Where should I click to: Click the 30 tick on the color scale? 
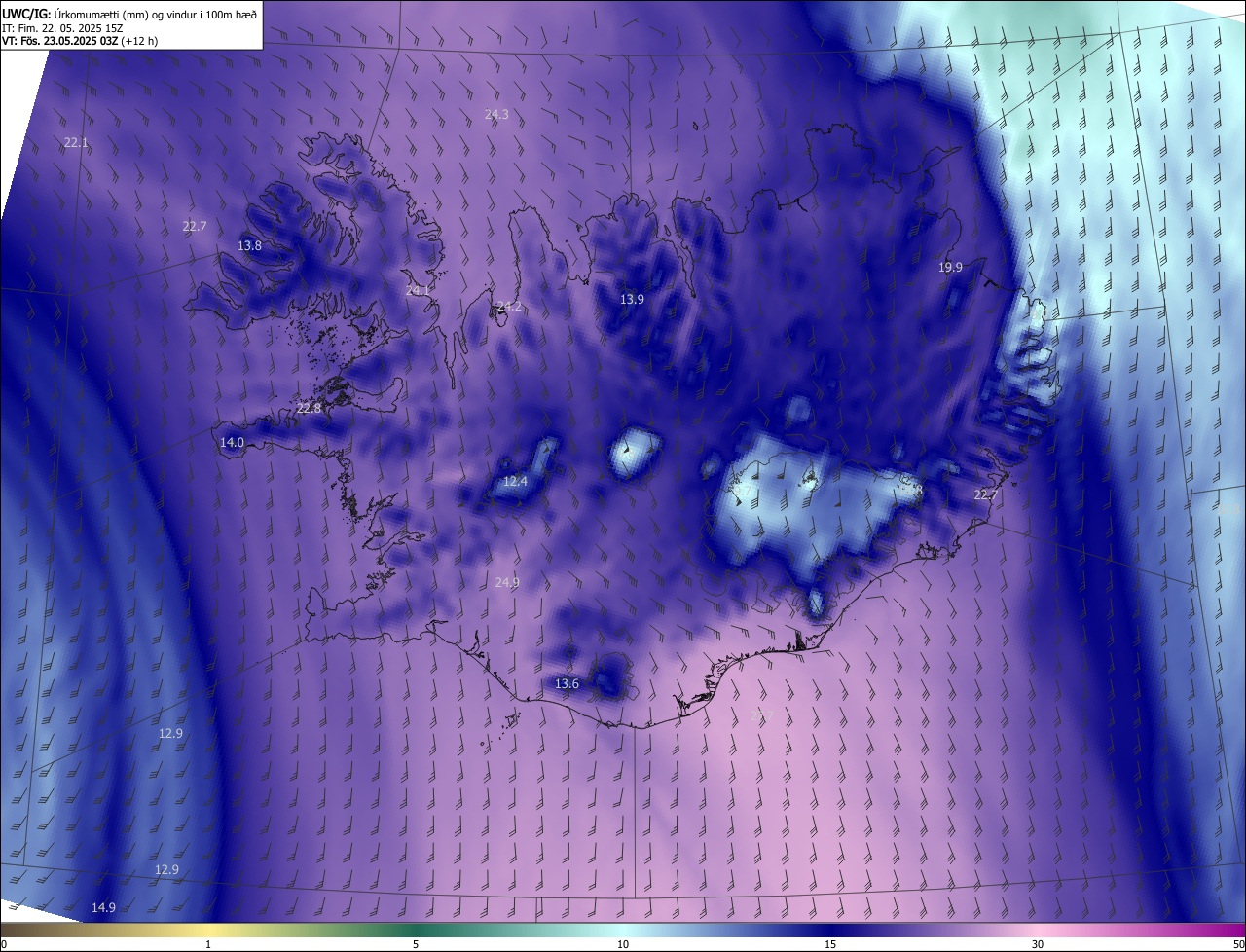tap(1038, 944)
